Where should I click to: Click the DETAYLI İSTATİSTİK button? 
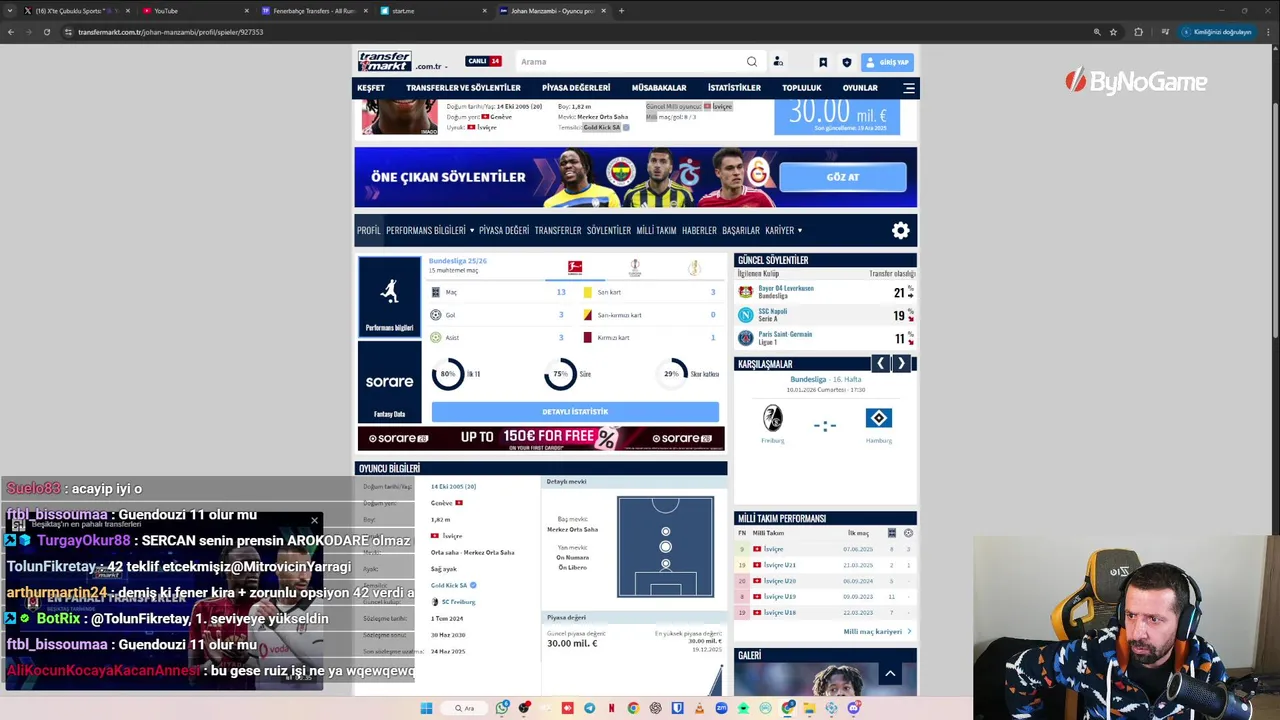click(x=575, y=412)
